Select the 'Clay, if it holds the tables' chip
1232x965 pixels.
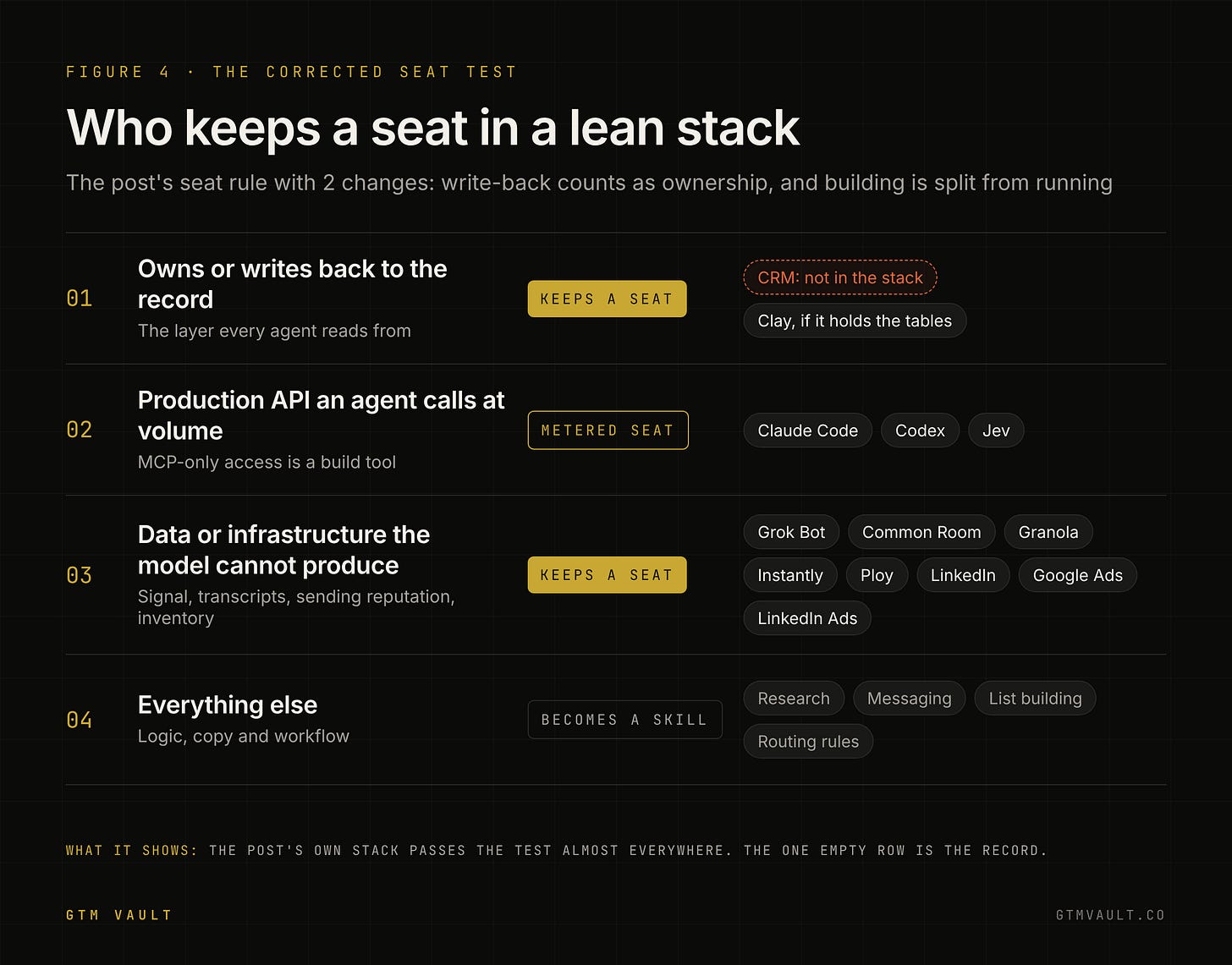[x=855, y=321]
